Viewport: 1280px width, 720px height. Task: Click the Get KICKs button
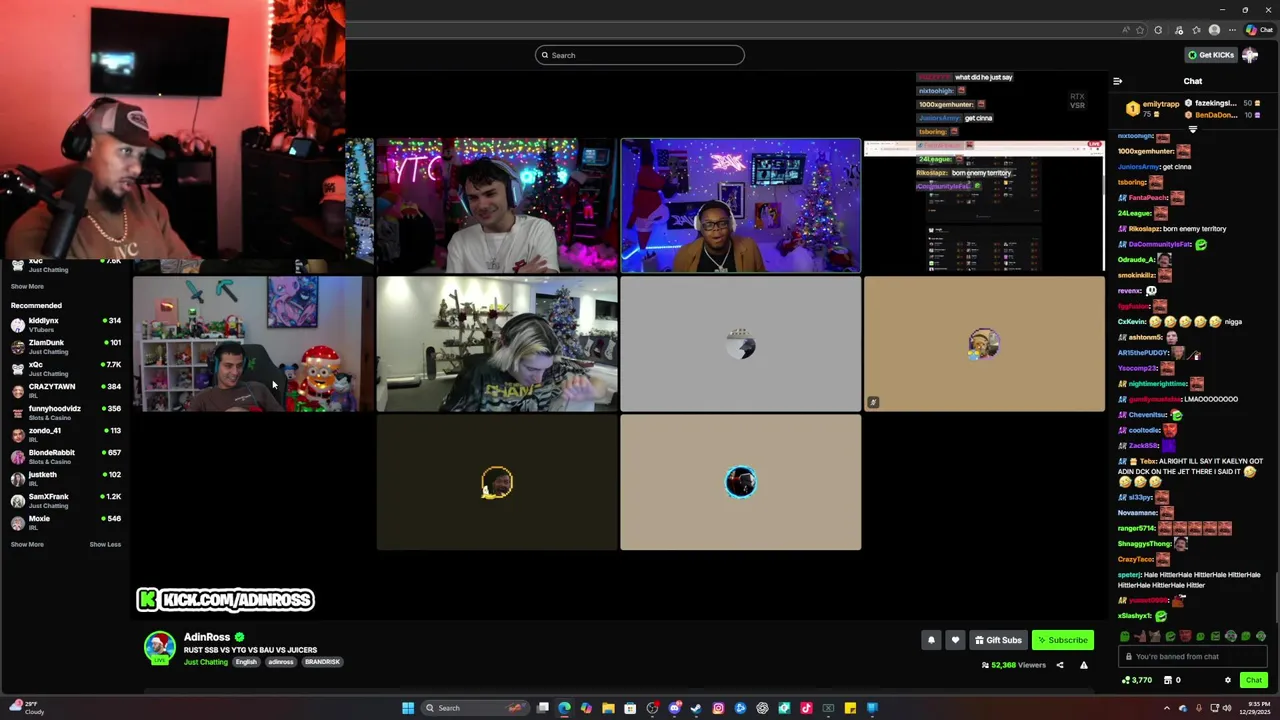(x=1210, y=55)
